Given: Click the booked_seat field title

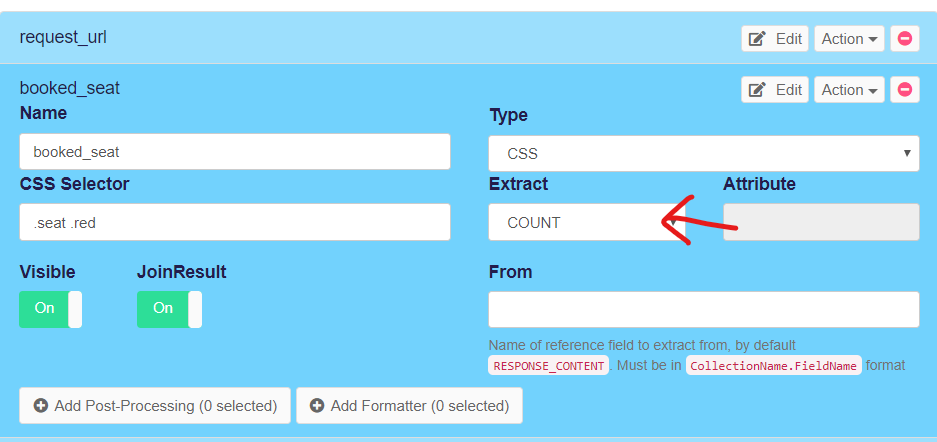Looking at the screenshot, I should coord(70,88).
